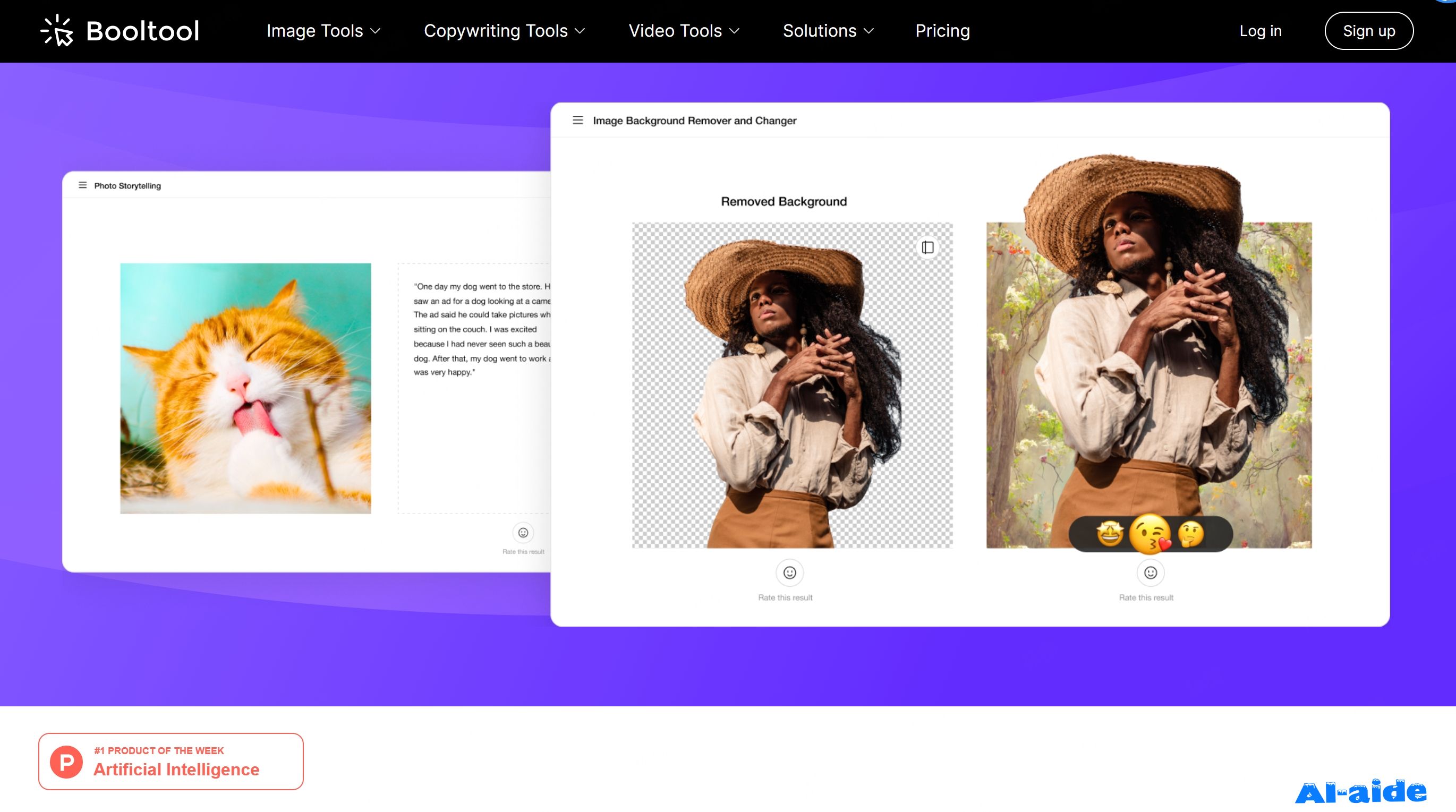Click the generated dog story text box
The width and height of the screenshot is (1456, 812).
pos(474,388)
